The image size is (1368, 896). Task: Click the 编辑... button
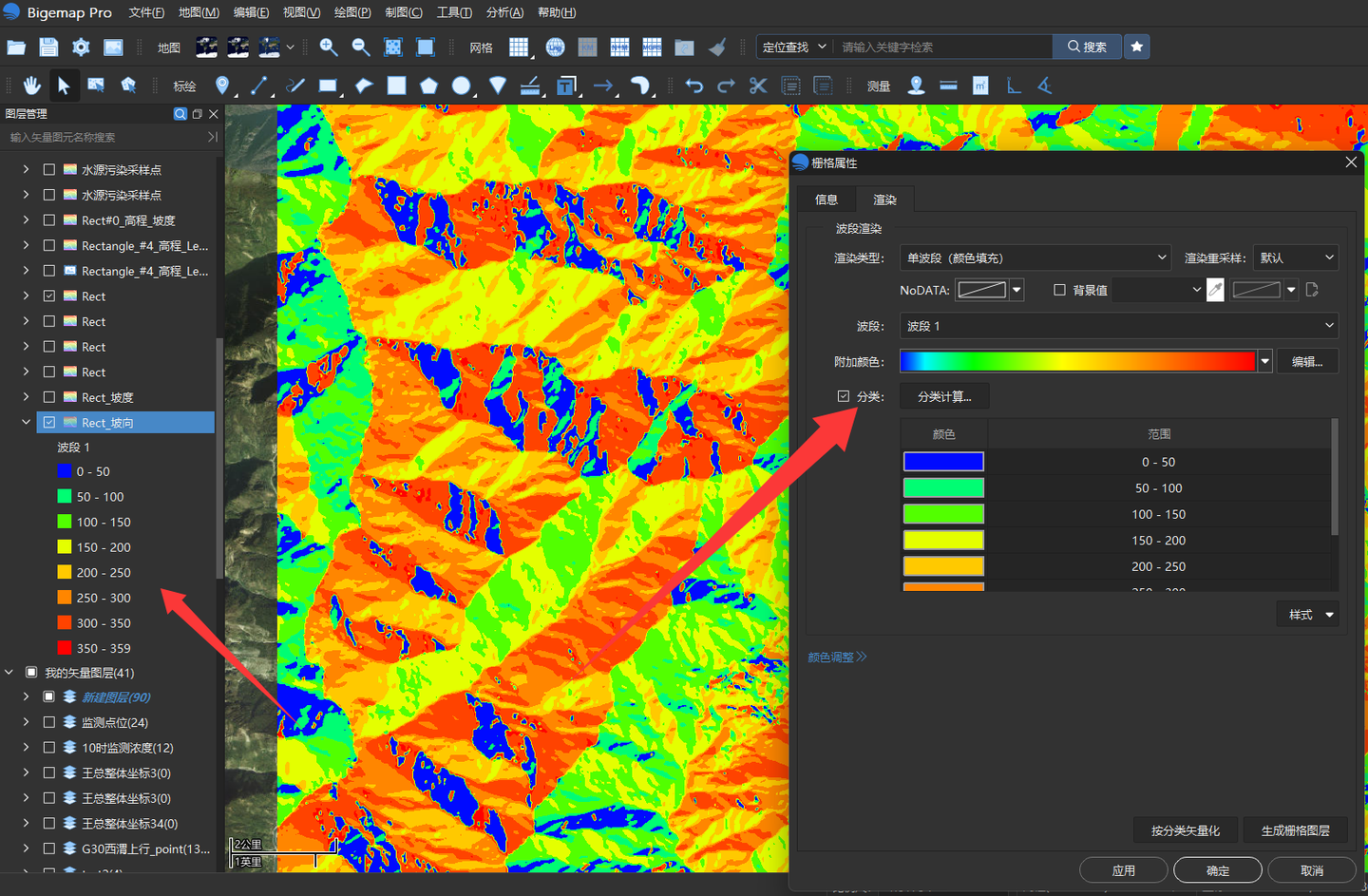[1307, 361]
